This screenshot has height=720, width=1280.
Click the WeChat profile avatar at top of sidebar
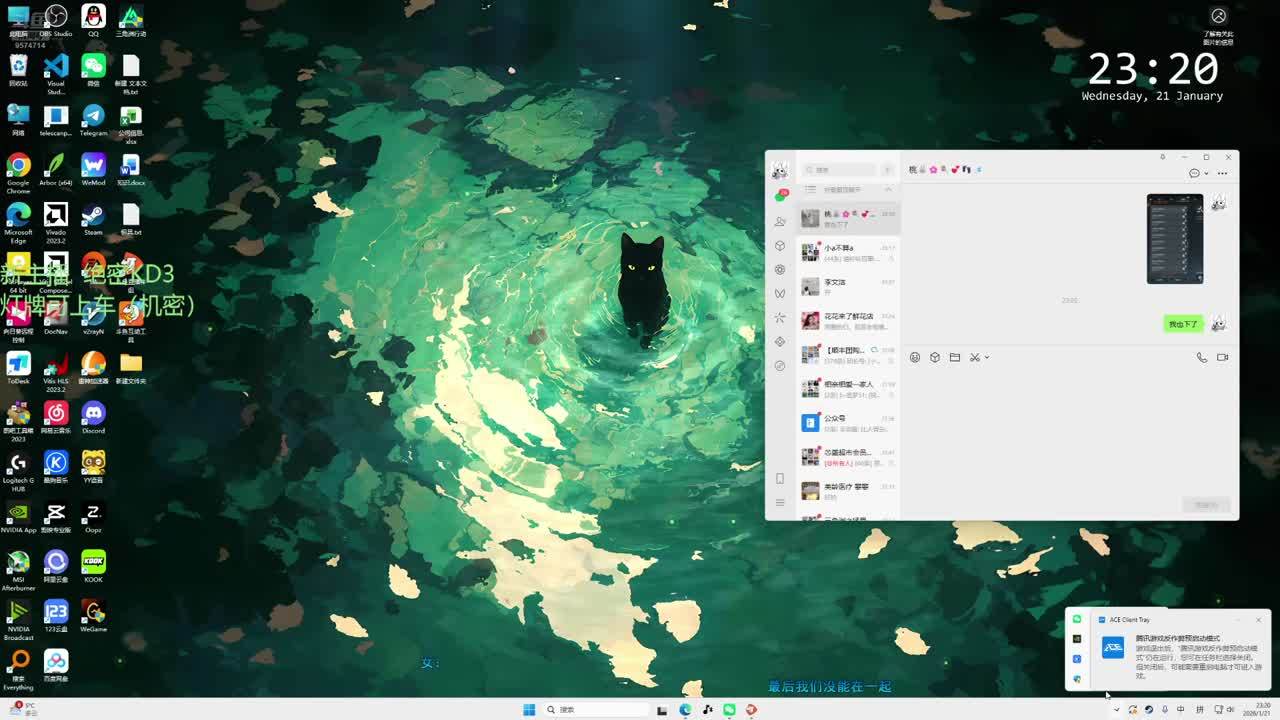pos(780,171)
